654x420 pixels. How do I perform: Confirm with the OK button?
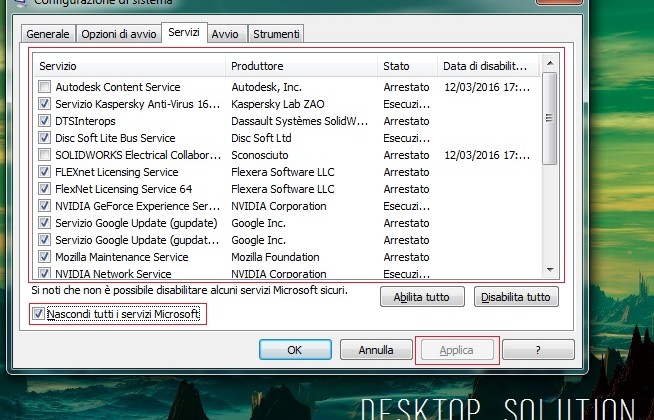pos(294,350)
